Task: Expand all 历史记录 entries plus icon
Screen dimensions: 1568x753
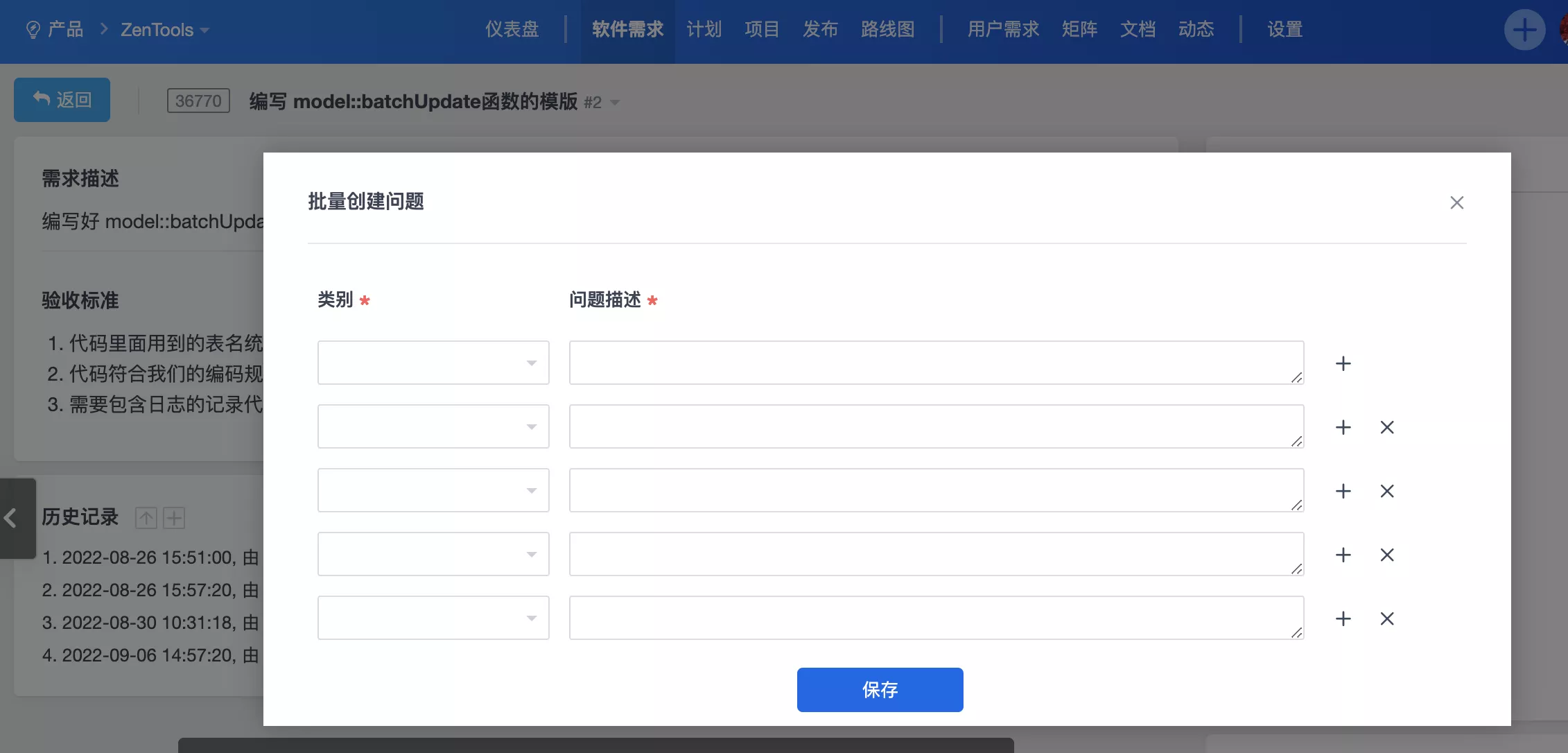Action: [174, 518]
